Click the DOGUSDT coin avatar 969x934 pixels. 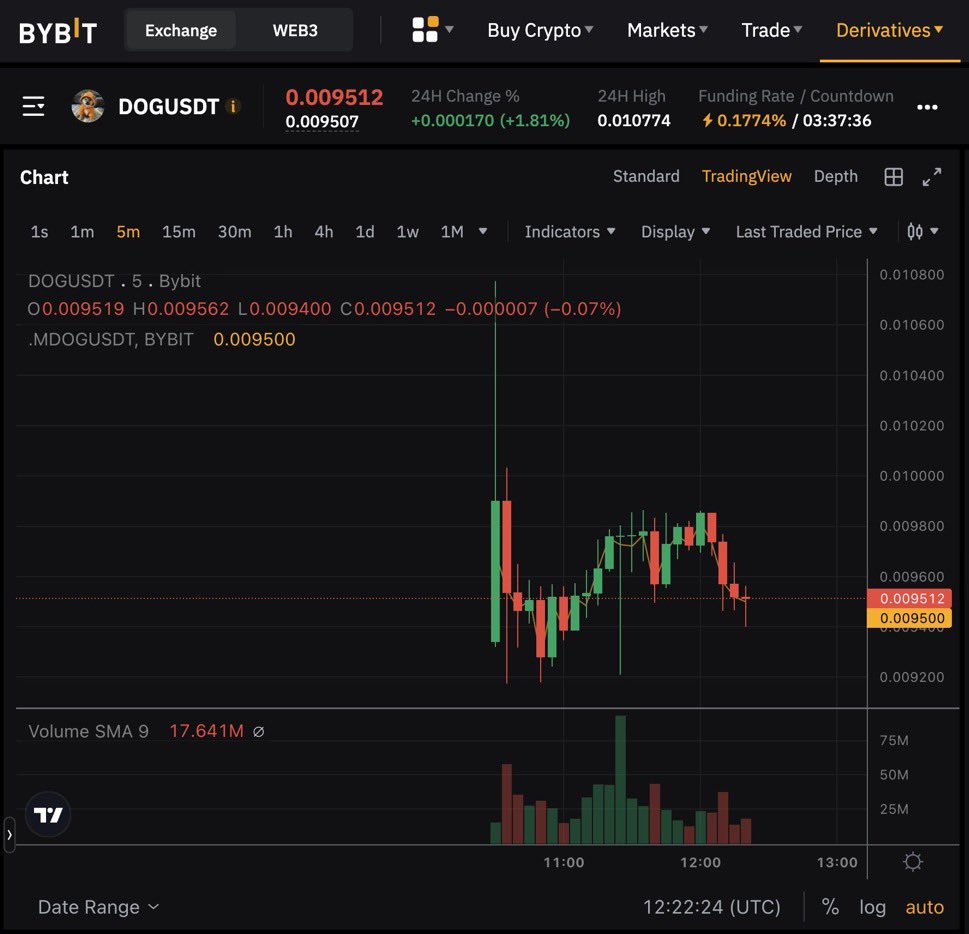click(x=88, y=106)
